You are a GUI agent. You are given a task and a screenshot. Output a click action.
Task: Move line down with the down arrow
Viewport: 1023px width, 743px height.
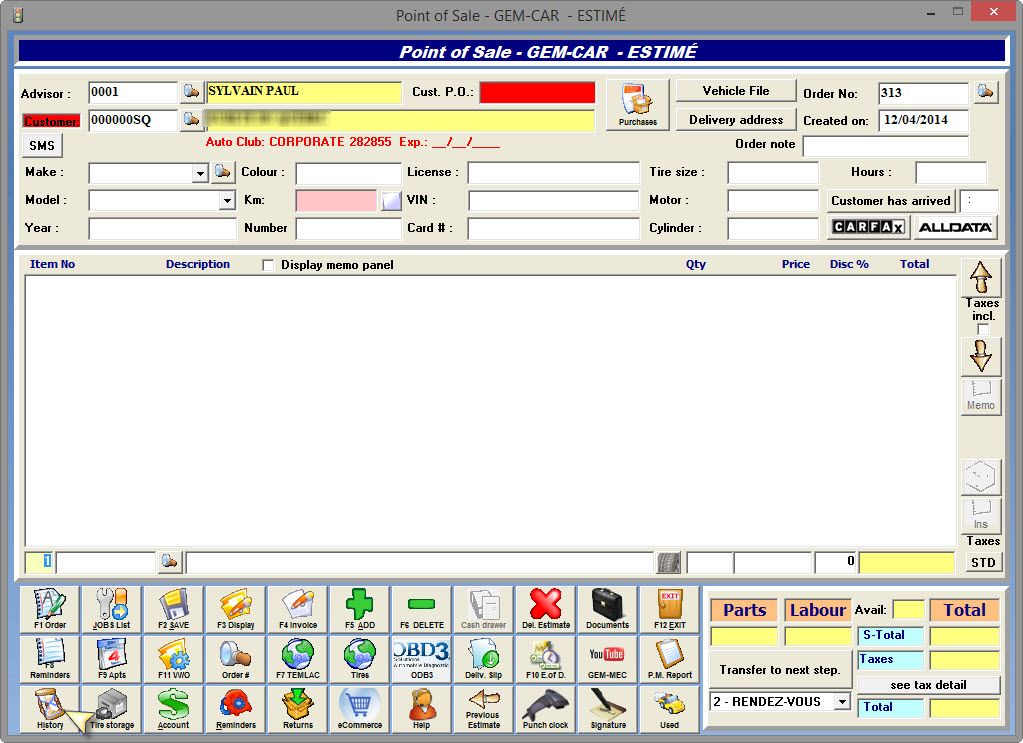[x=981, y=356]
